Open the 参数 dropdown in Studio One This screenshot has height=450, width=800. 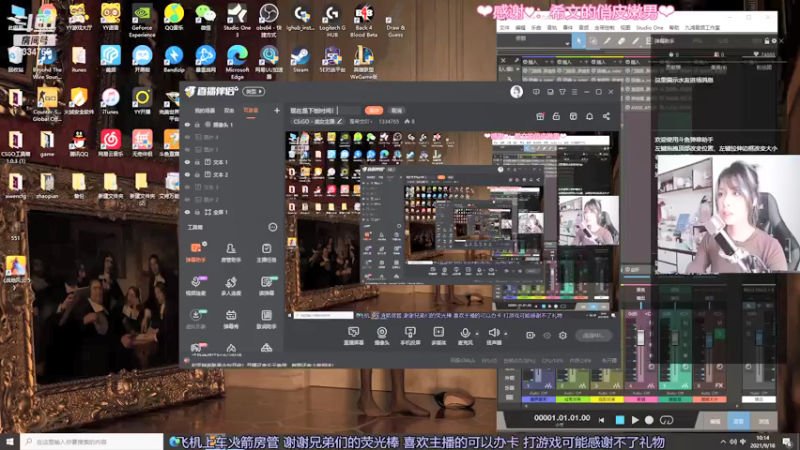click(535, 41)
